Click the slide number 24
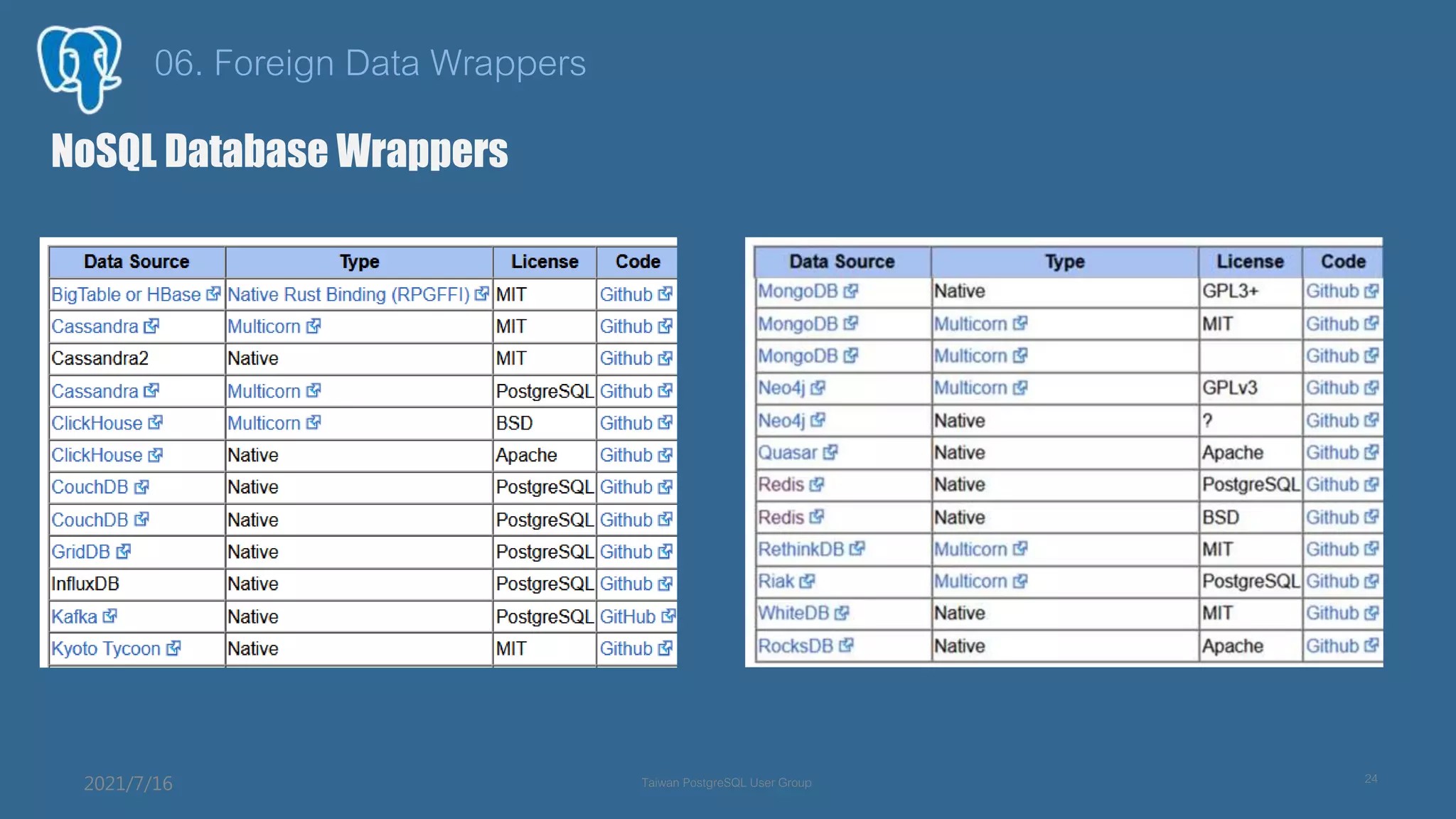The width and height of the screenshot is (1456, 819). [x=1371, y=778]
